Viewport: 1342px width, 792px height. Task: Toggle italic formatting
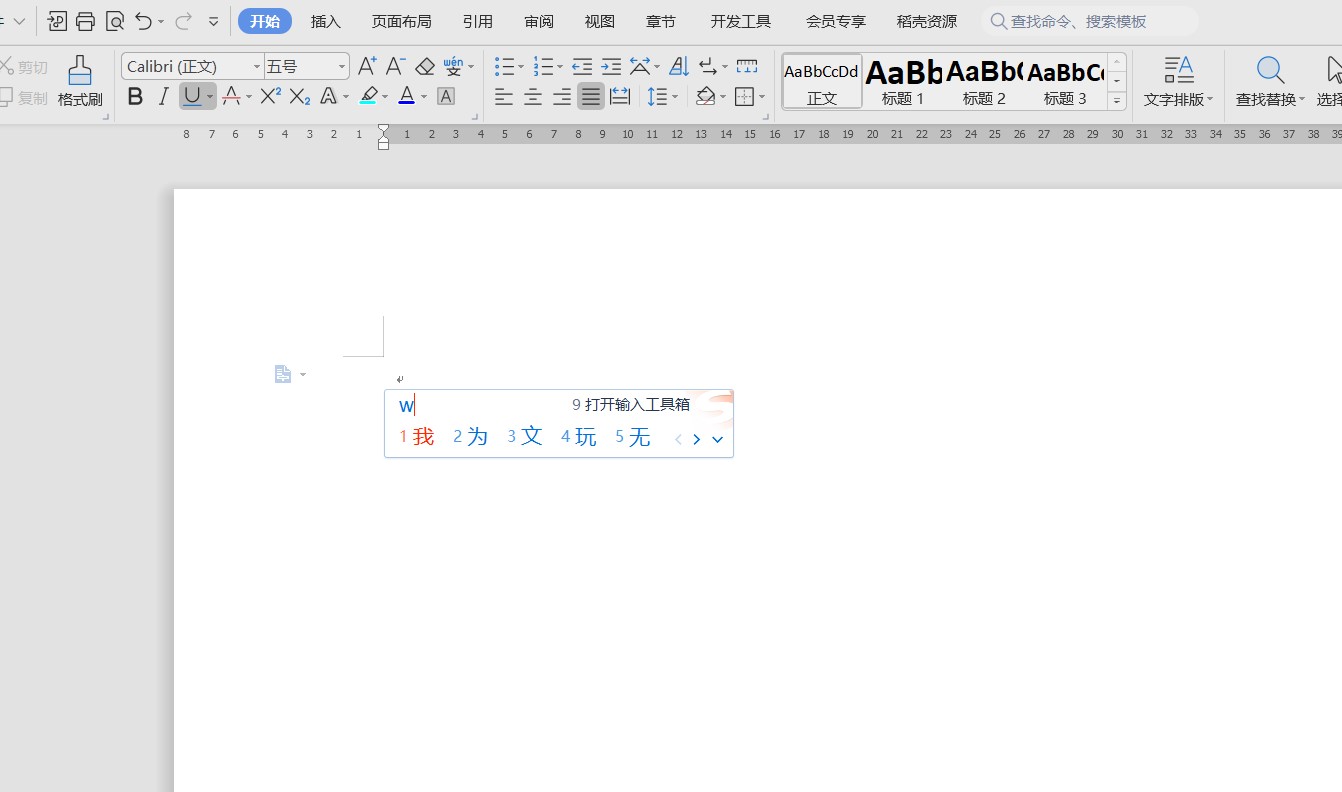point(163,97)
